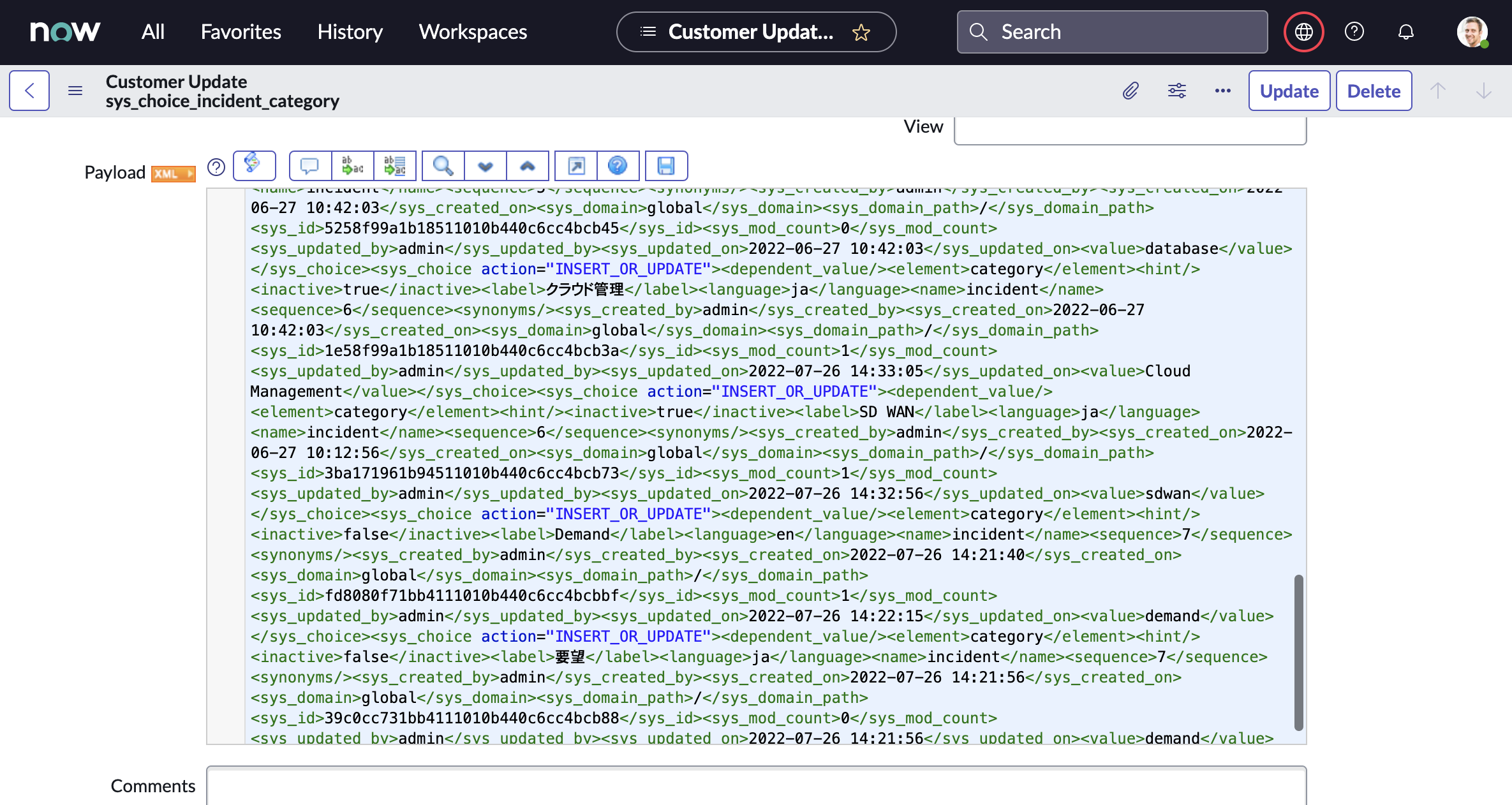Open editor help blue question icon
Screen dimensions: 1512x805
618,166
